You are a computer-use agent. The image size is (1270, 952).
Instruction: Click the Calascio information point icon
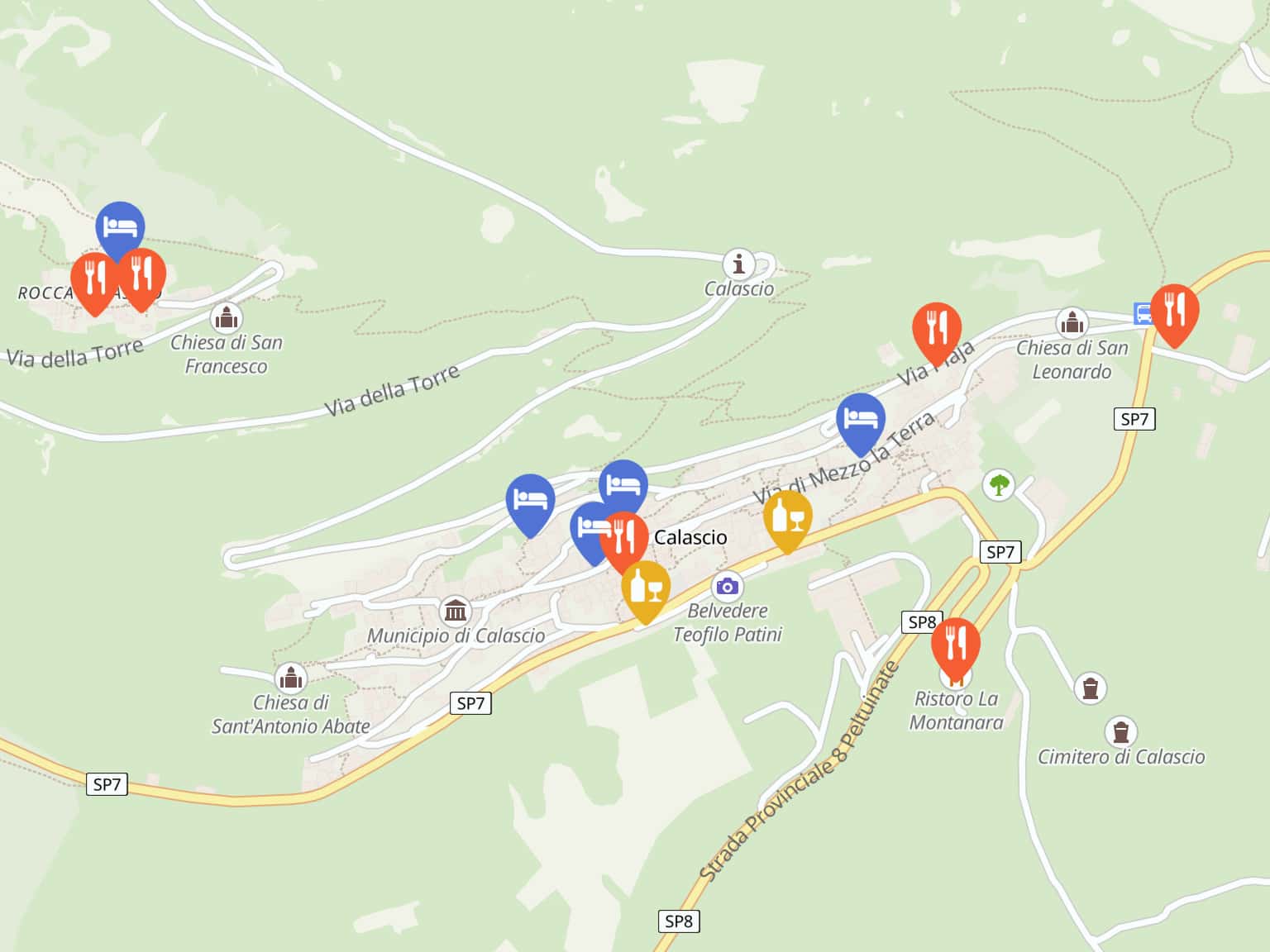(738, 264)
